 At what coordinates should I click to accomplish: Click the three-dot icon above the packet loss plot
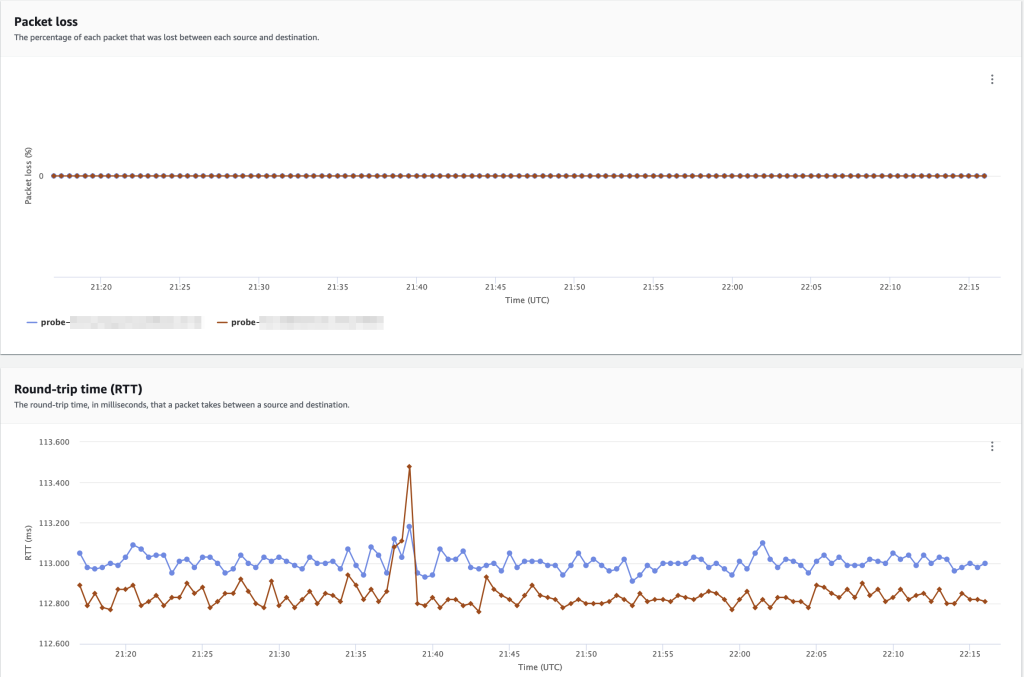pyautogui.click(x=992, y=77)
